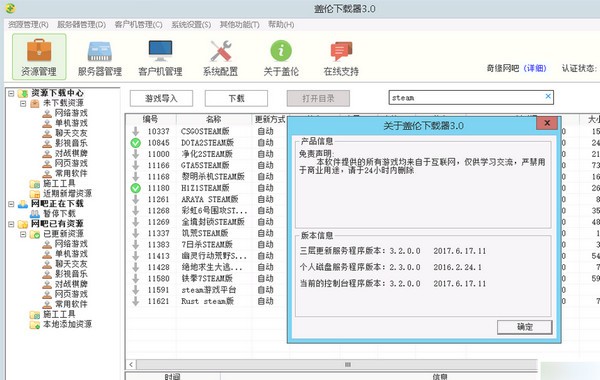The image size is (600, 380).
Task: Click the scrollbar left arrow under list
Action: (131, 364)
